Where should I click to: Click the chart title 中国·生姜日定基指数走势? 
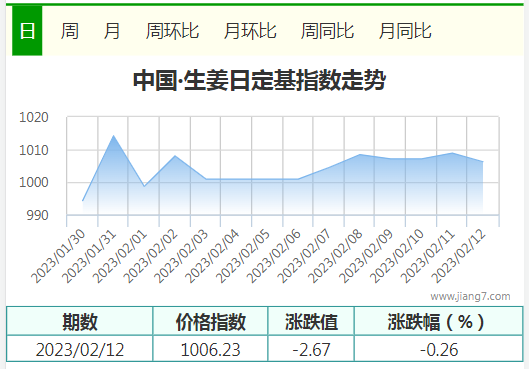tap(259, 80)
